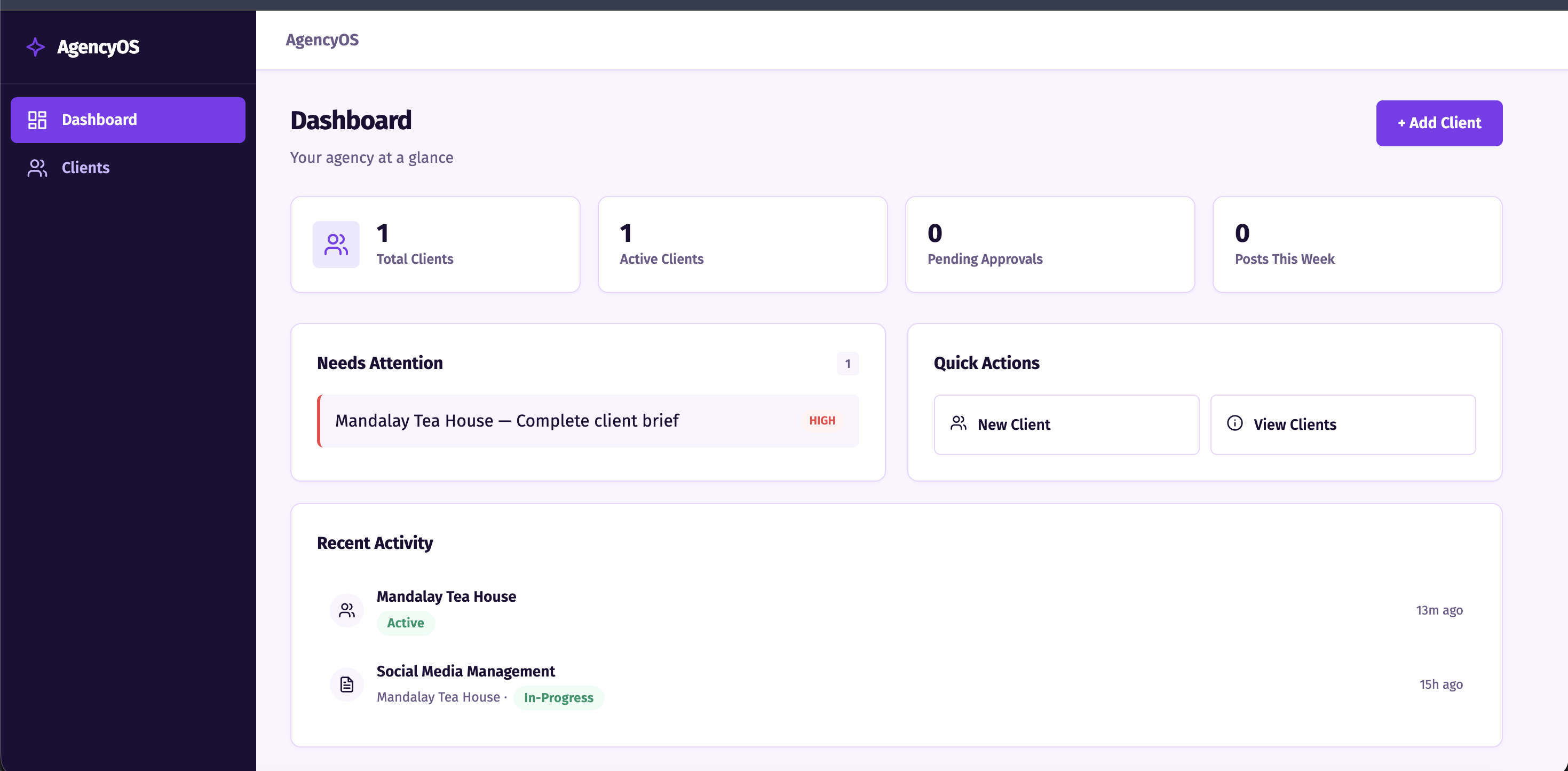Click the Needs Attention count badge
Screen dimensions: 1568x771
click(848, 364)
